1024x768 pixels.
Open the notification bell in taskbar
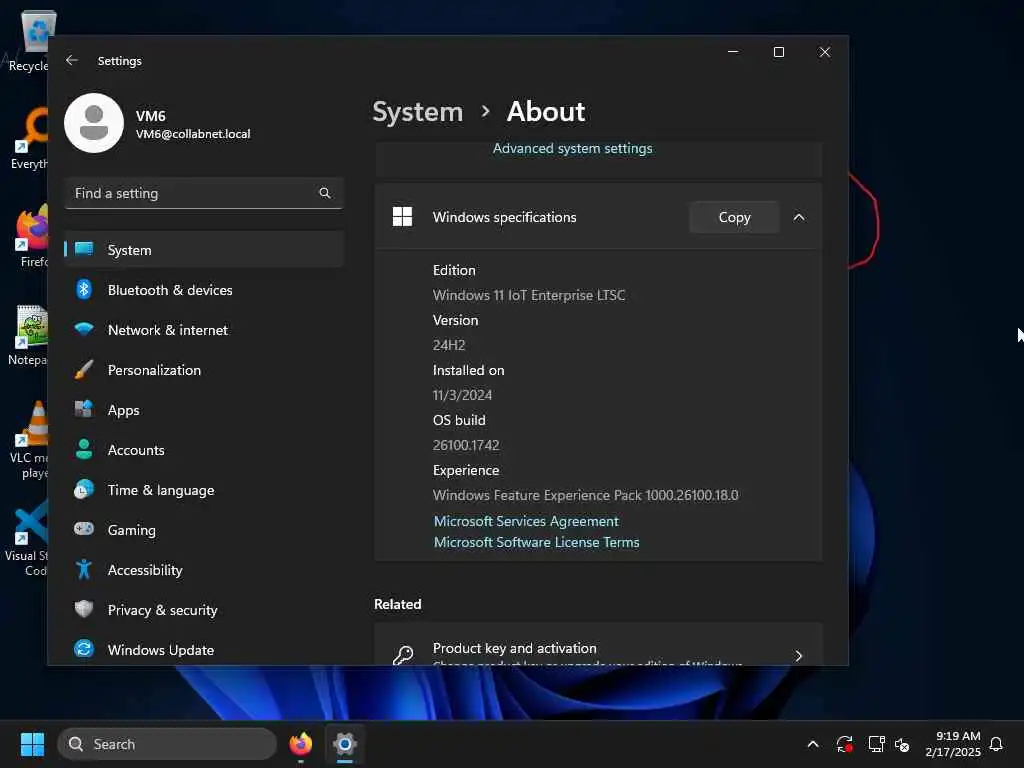996,744
